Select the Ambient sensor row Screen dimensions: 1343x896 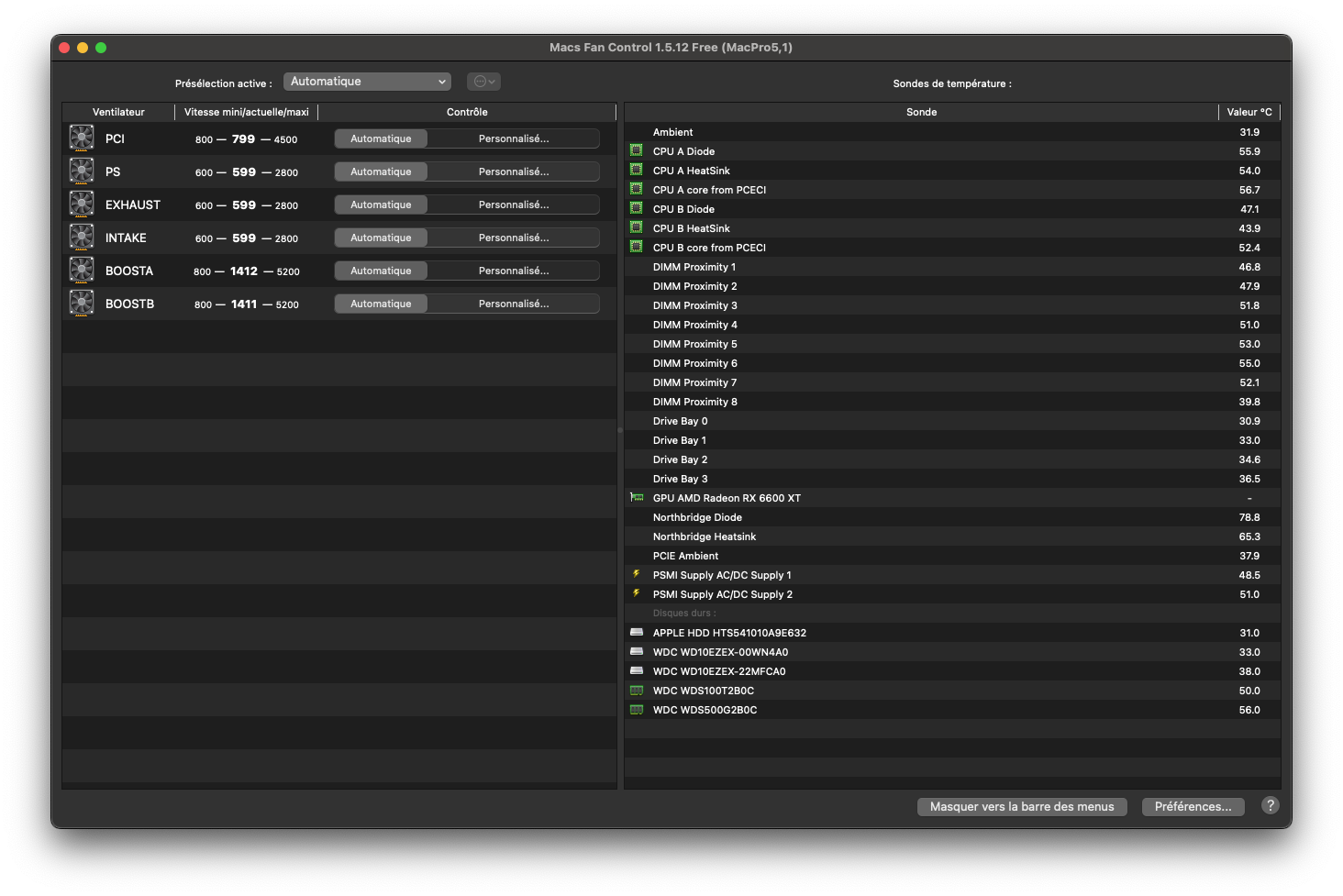(952, 132)
